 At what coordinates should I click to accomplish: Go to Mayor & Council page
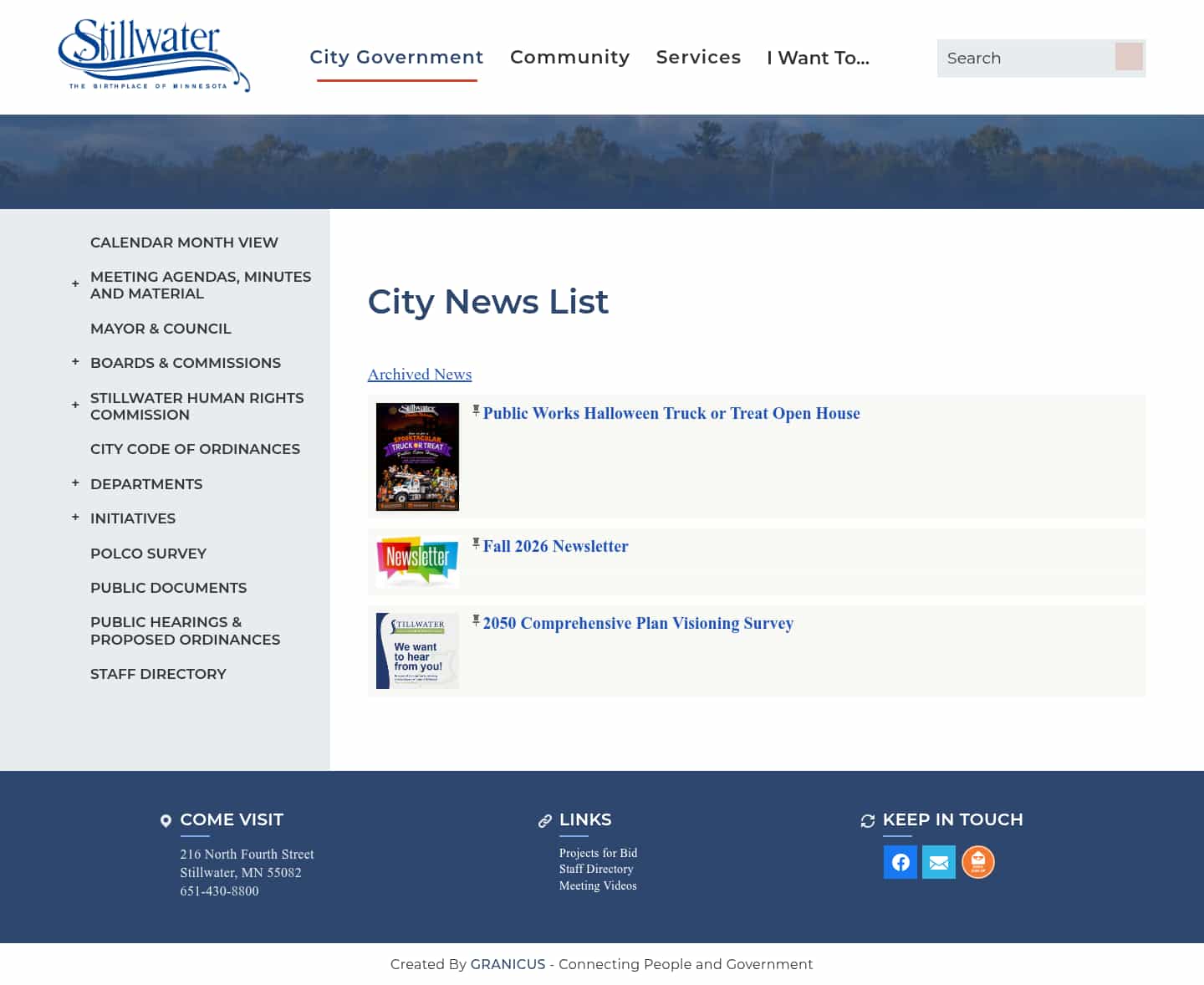(161, 329)
